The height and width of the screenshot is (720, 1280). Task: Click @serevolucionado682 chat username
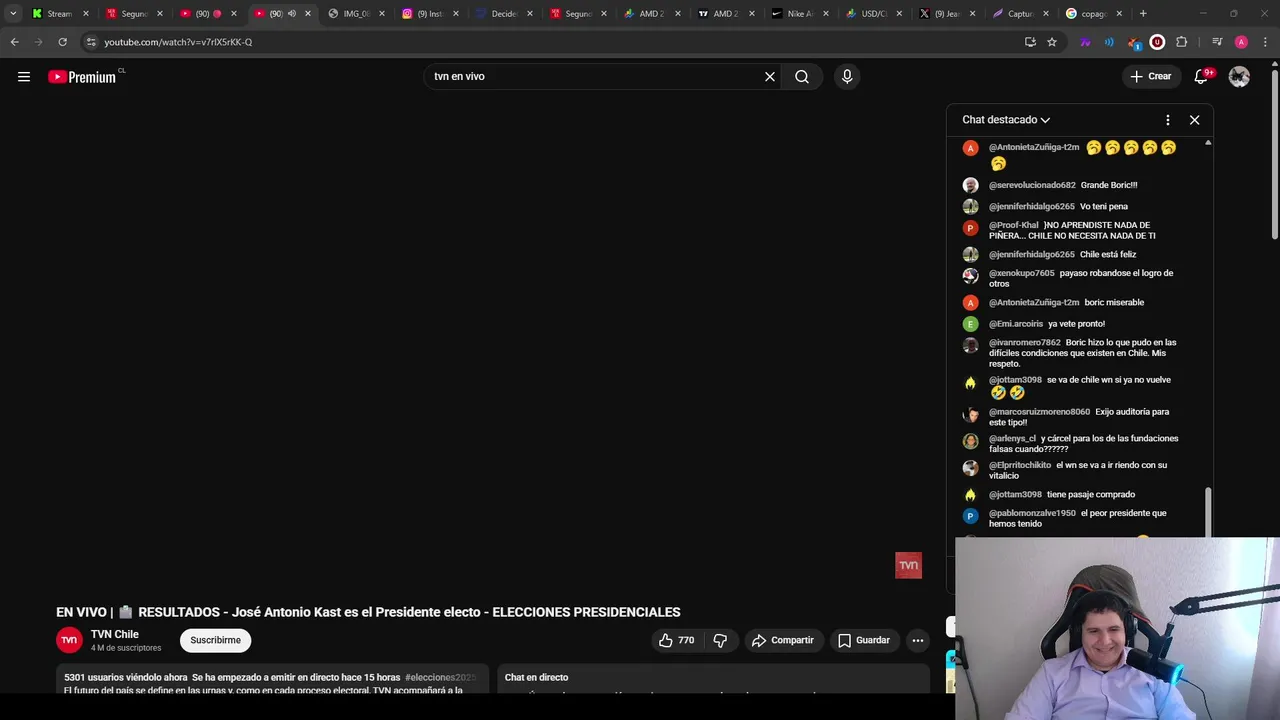click(1032, 185)
